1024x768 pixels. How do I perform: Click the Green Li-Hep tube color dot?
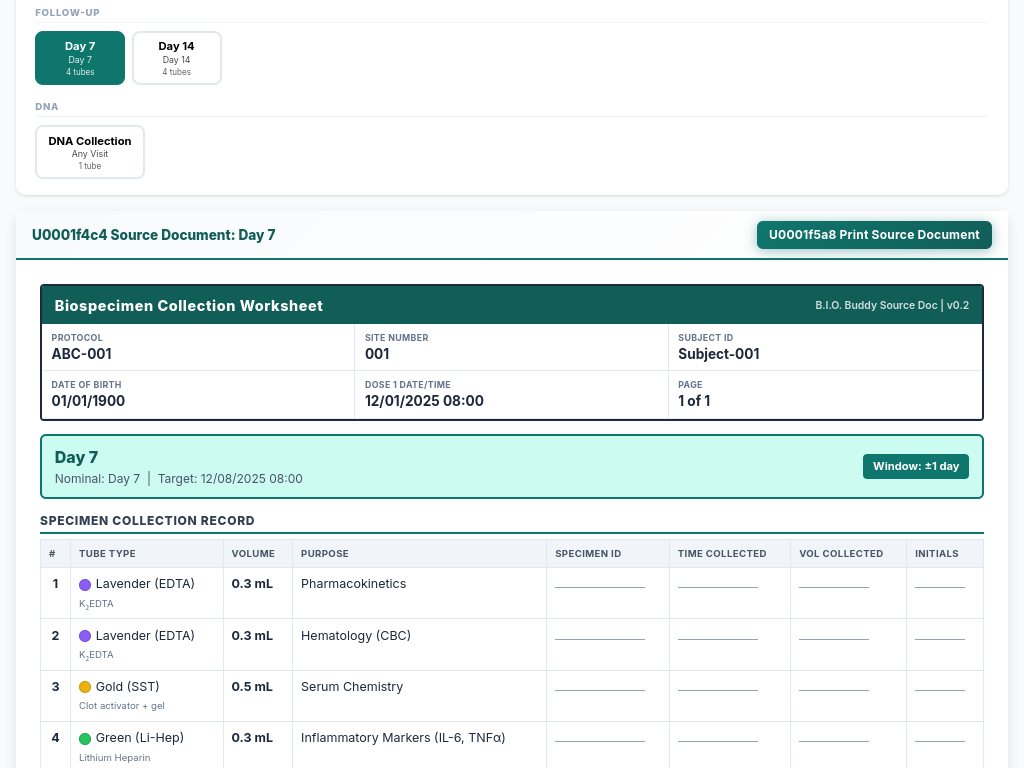click(85, 738)
